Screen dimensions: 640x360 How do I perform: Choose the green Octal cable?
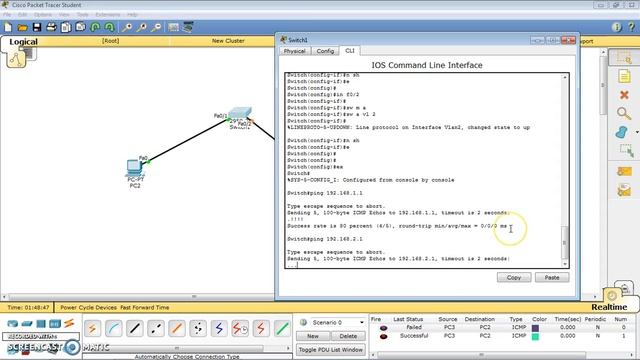click(282, 328)
